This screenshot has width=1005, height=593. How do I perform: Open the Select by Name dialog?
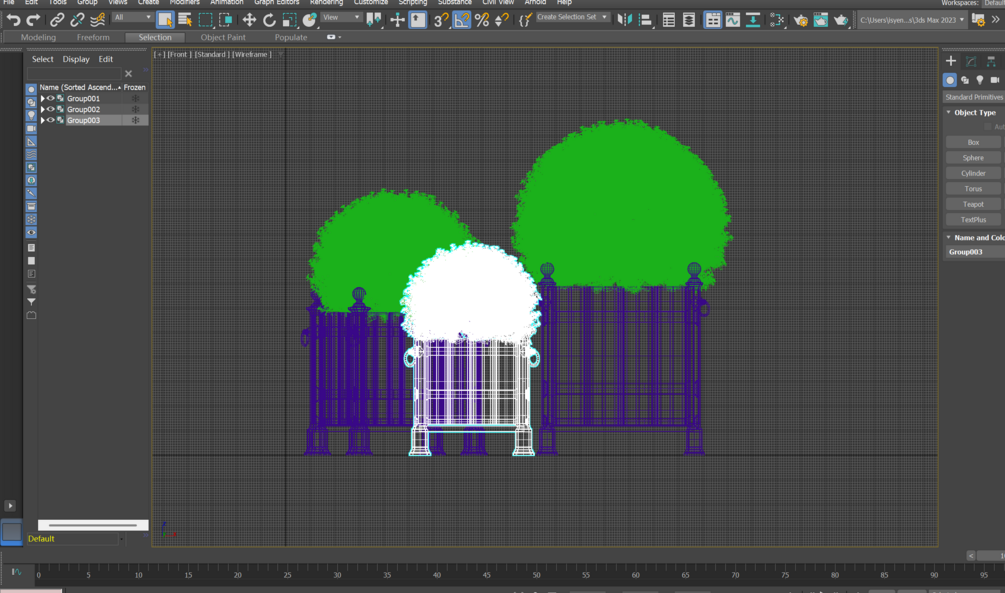point(185,20)
